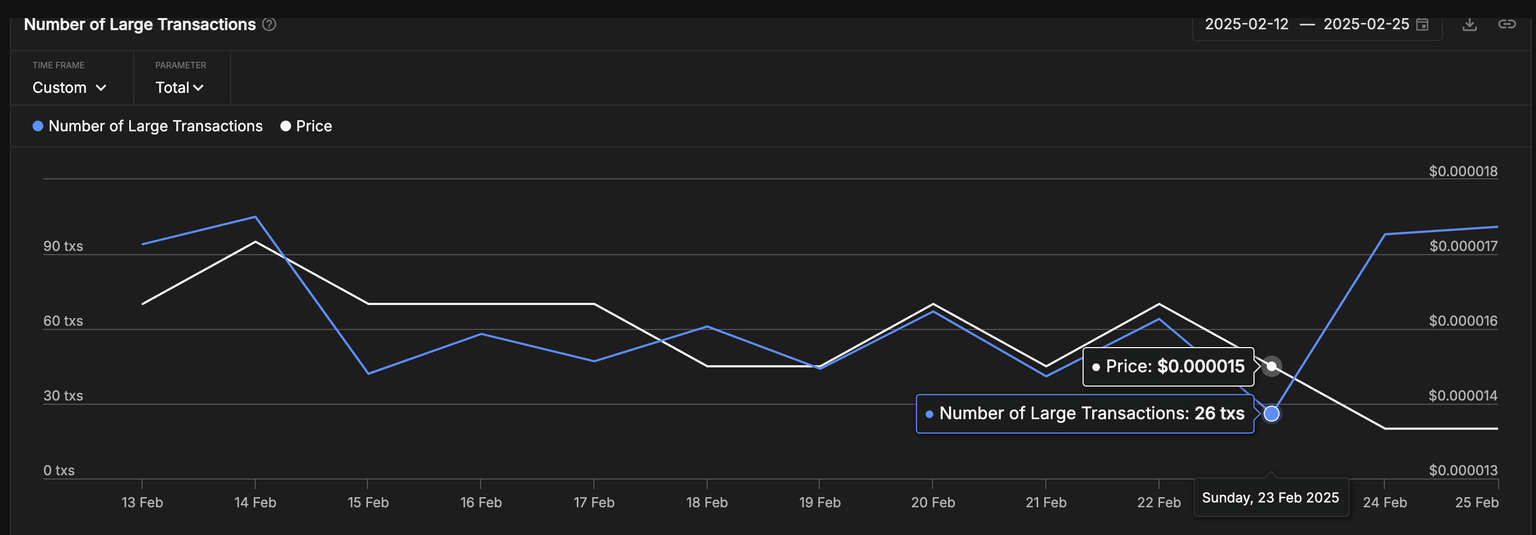Viewport: 1536px width, 535px height.
Task: Copy the chart's share link icon
Action: click(x=1506, y=25)
